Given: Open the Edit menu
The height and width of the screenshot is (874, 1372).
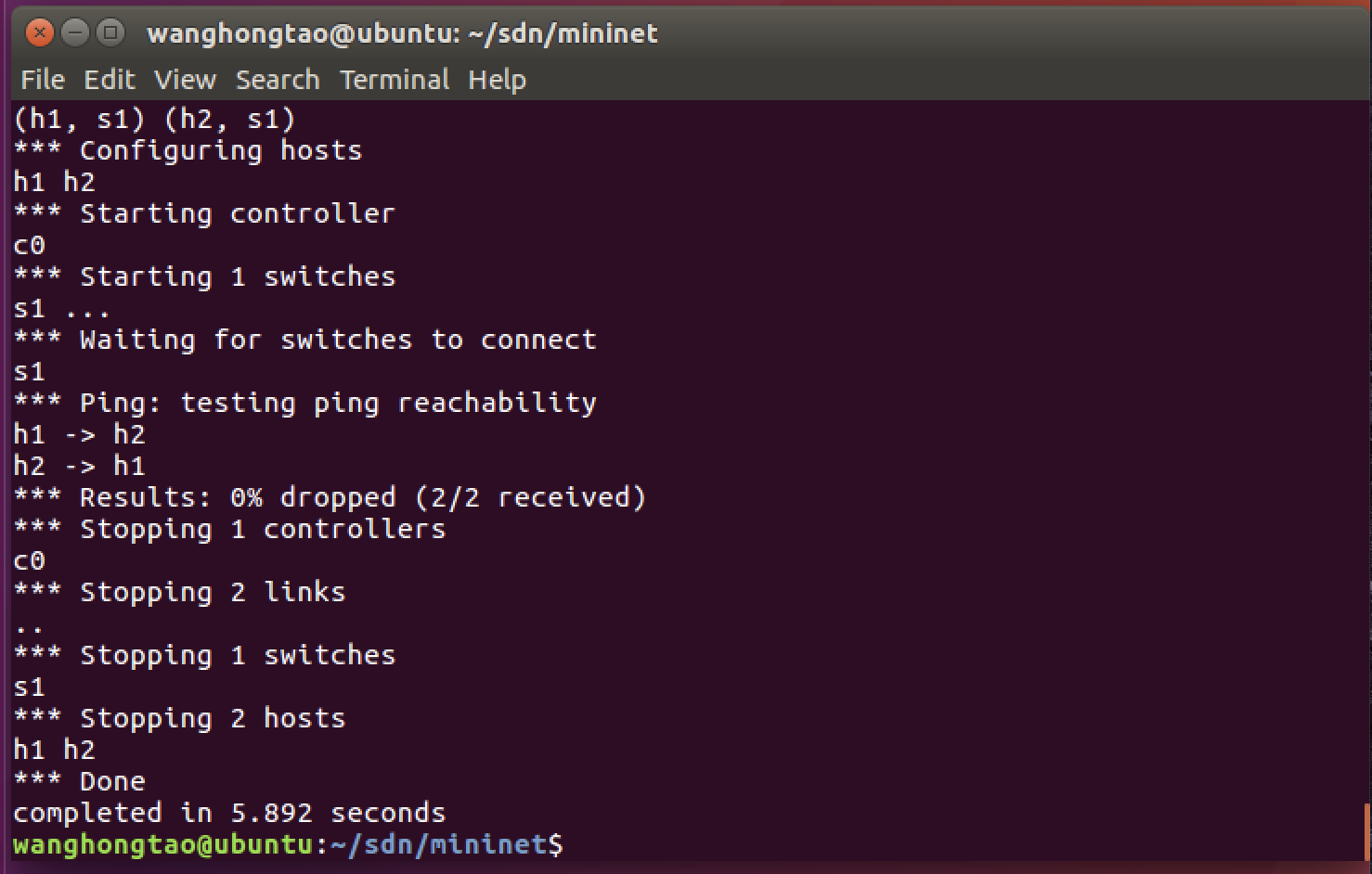Looking at the screenshot, I should tap(110, 80).
